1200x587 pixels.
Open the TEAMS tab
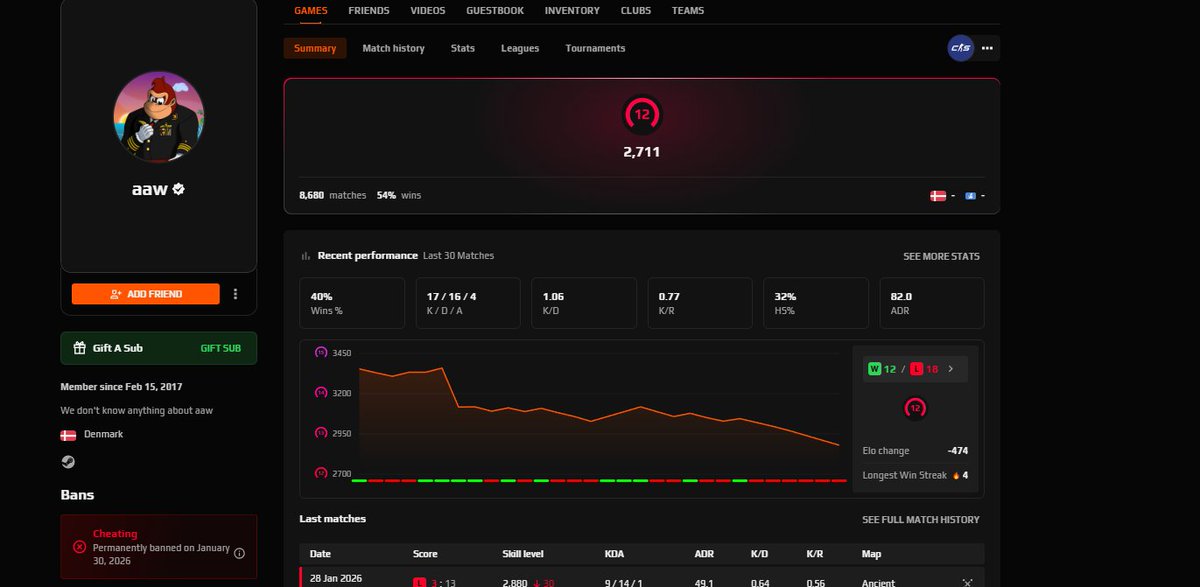pos(688,11)
